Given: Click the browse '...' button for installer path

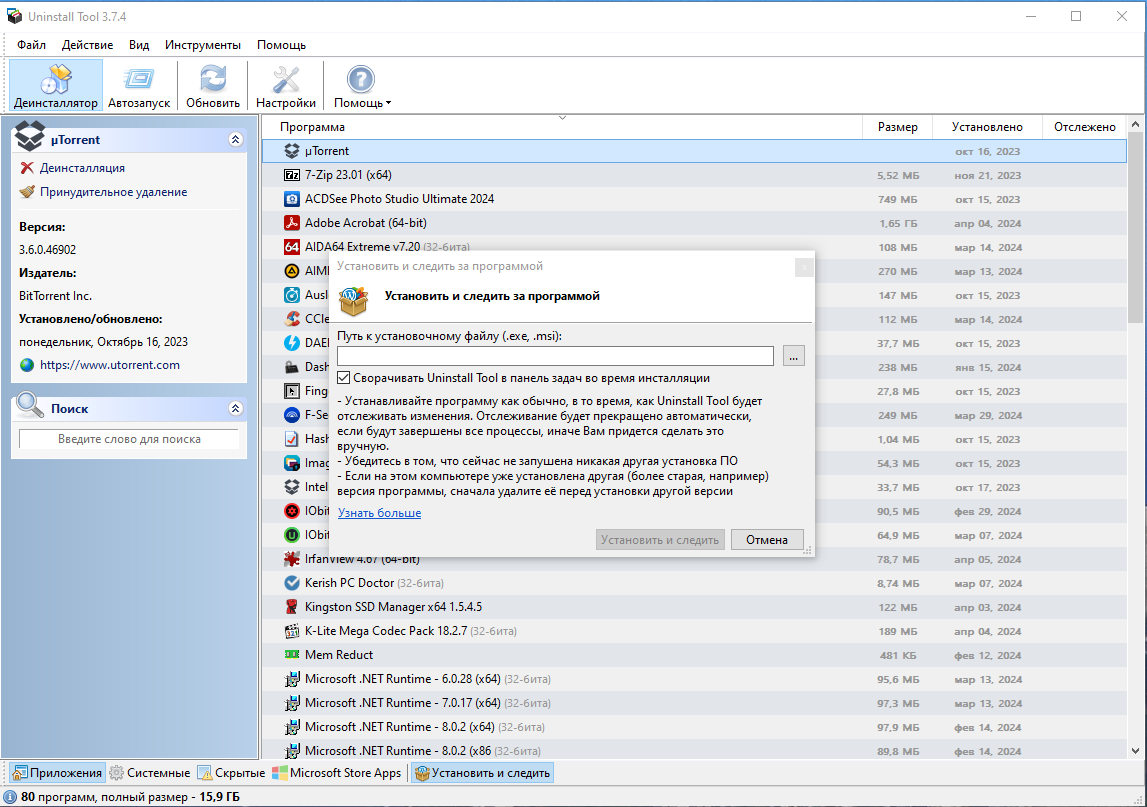Looking at the screenshot, I should point(794,356).
